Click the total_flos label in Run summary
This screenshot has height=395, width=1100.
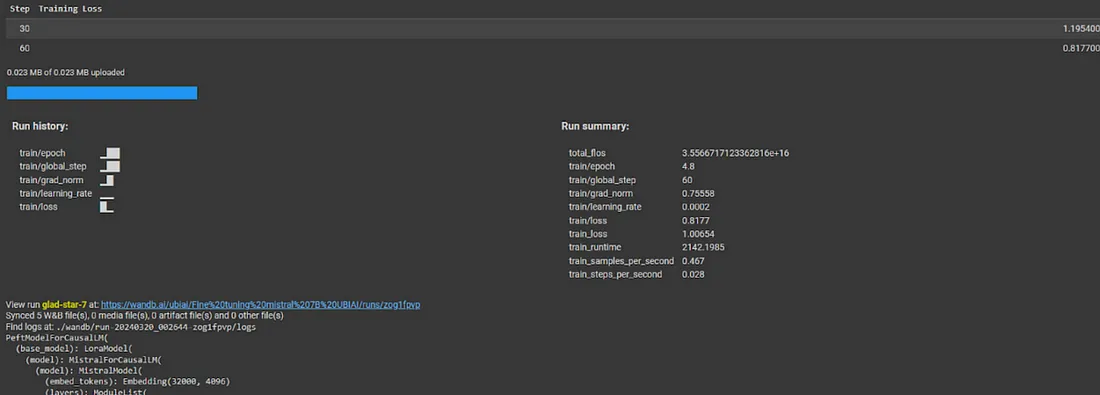pos(587,153)
